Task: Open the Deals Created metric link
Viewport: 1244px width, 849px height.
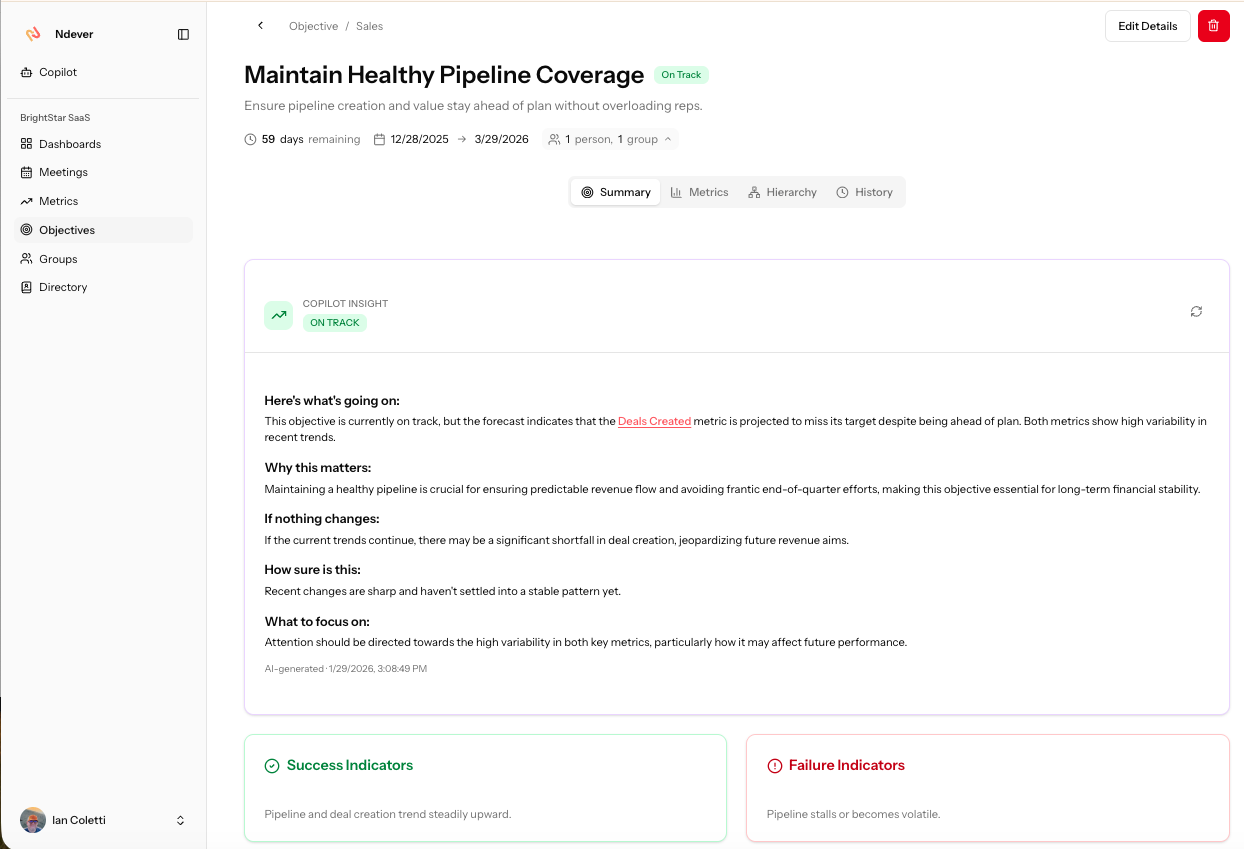Action: click(x=655, y=421)
